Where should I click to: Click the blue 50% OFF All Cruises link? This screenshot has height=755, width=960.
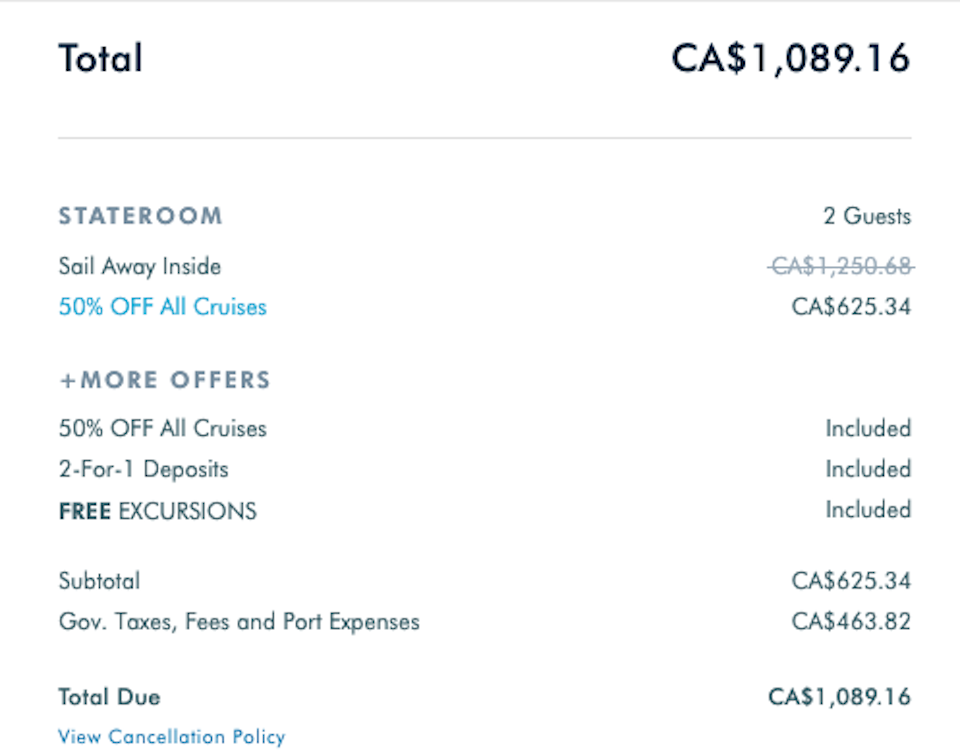coord(163,307)
